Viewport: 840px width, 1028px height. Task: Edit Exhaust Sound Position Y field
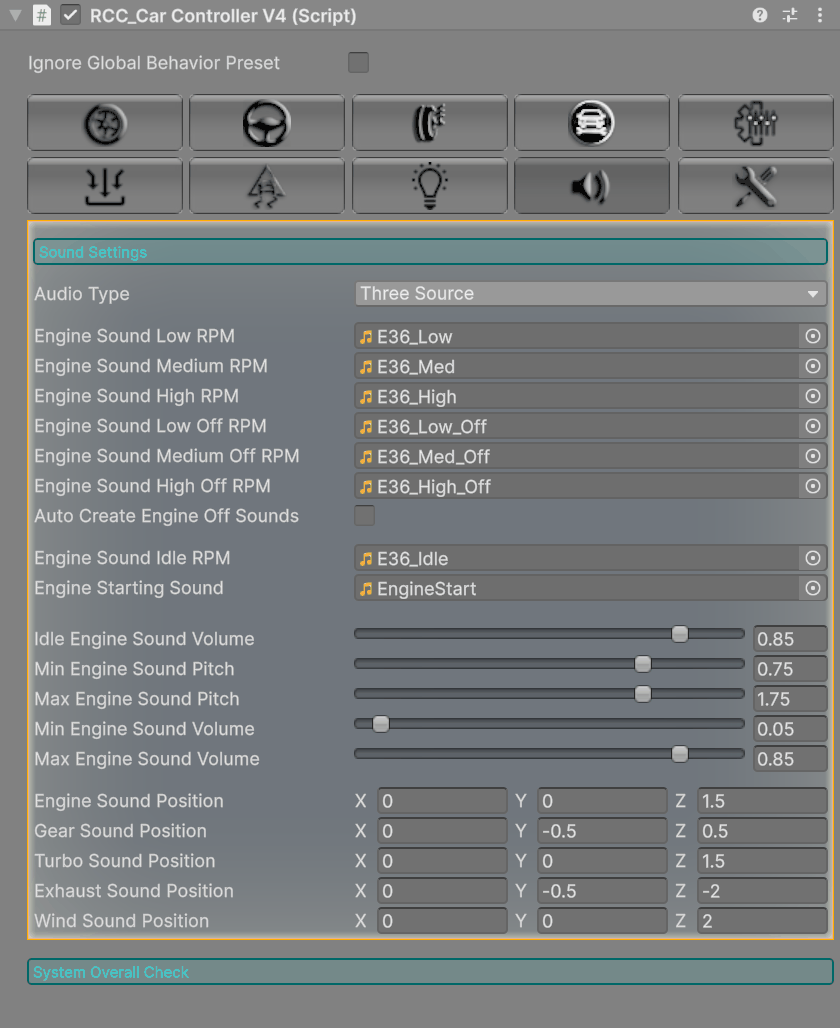click(x=602, y=891)
